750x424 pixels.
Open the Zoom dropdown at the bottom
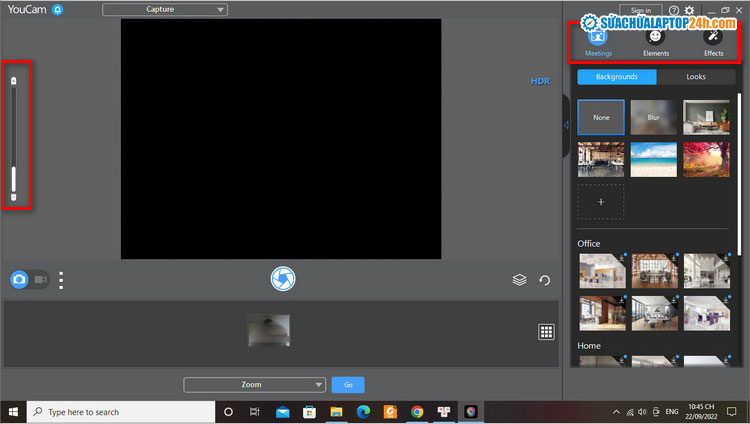point(255,384)
